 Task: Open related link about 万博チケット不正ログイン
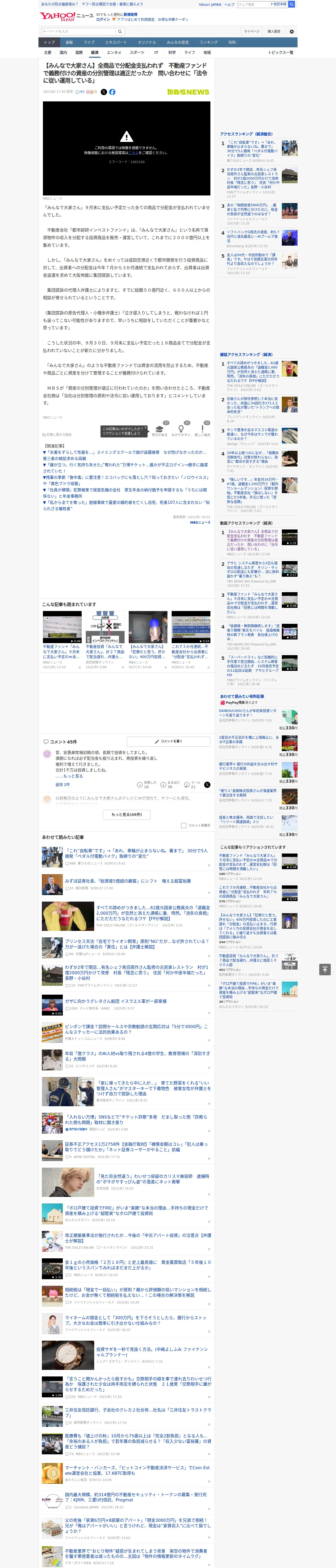click(125, 468)
